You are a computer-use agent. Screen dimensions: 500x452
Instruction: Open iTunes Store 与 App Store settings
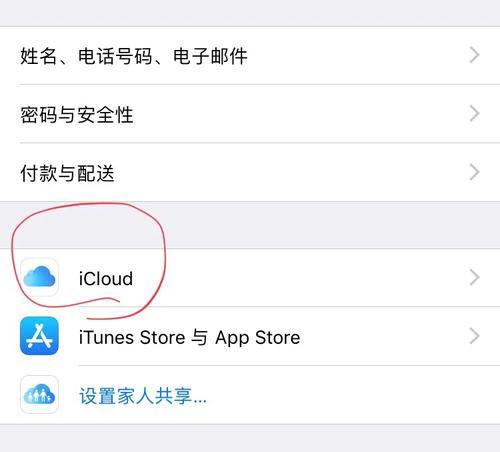coord(250,336)
